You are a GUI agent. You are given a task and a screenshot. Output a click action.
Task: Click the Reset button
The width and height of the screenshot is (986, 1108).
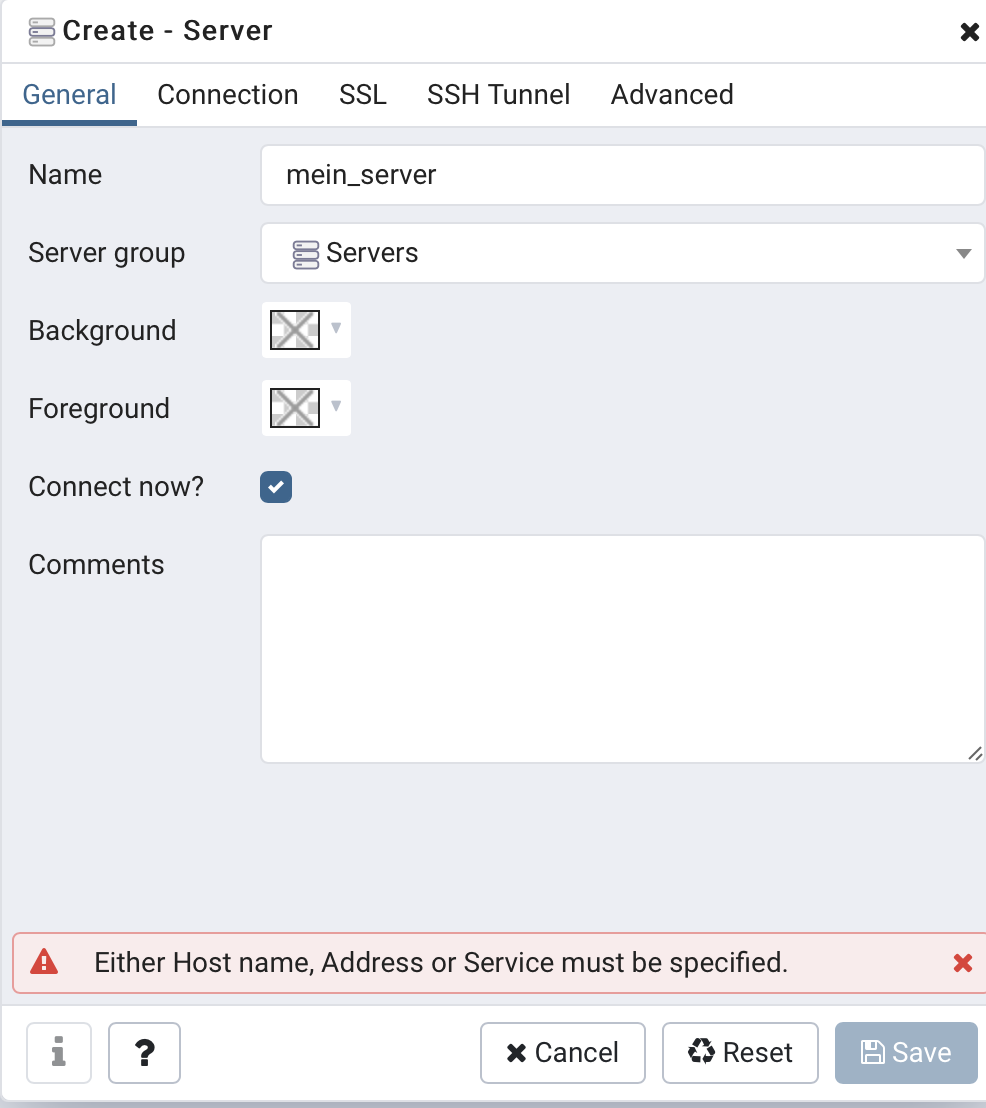[x=740, y=1052]
